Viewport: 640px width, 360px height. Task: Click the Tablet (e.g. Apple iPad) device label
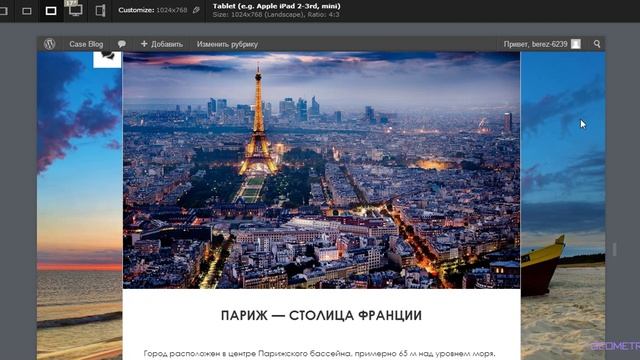pyautogui.click(x=276, y=6)
